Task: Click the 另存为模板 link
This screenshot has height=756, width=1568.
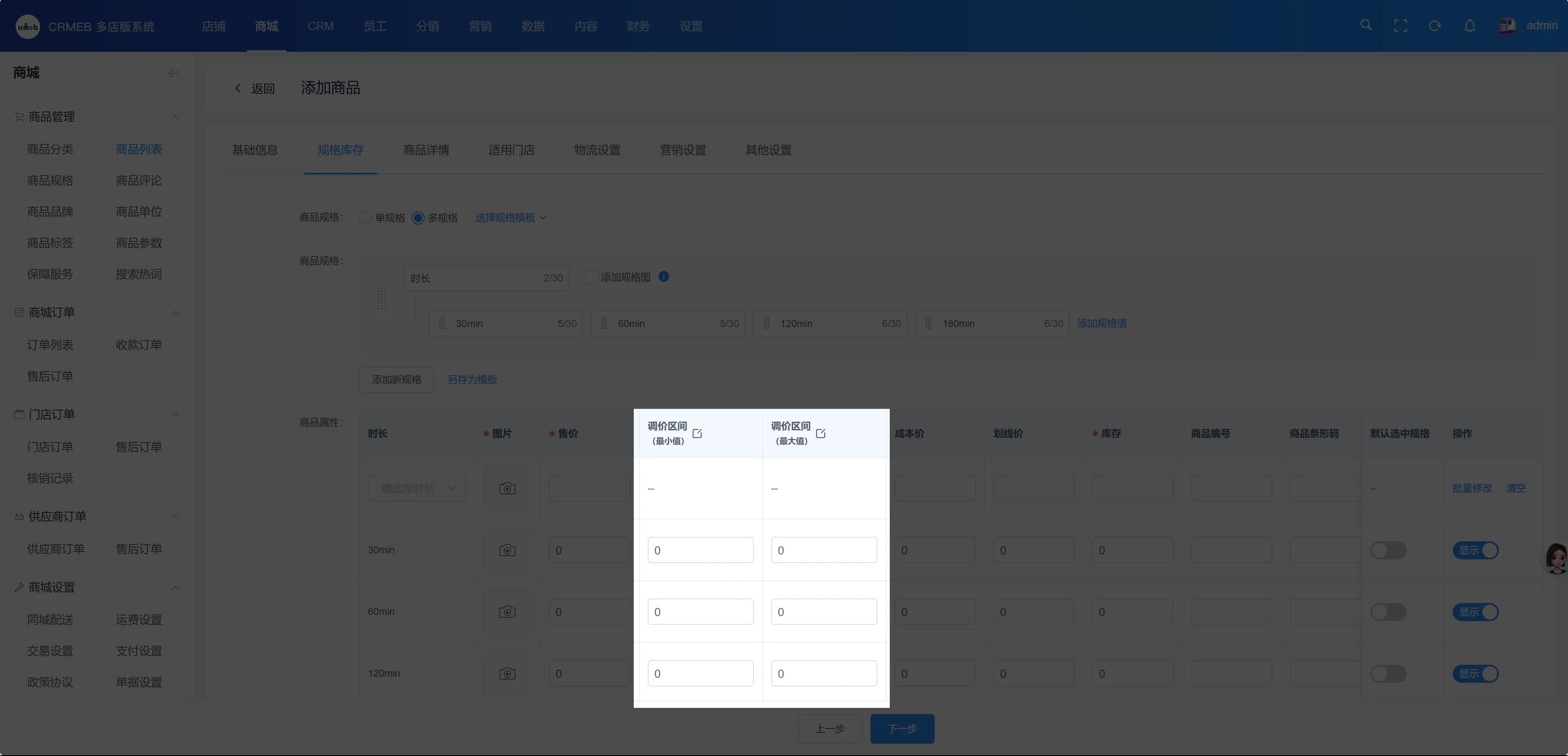Action: click(x=472, y=380)
